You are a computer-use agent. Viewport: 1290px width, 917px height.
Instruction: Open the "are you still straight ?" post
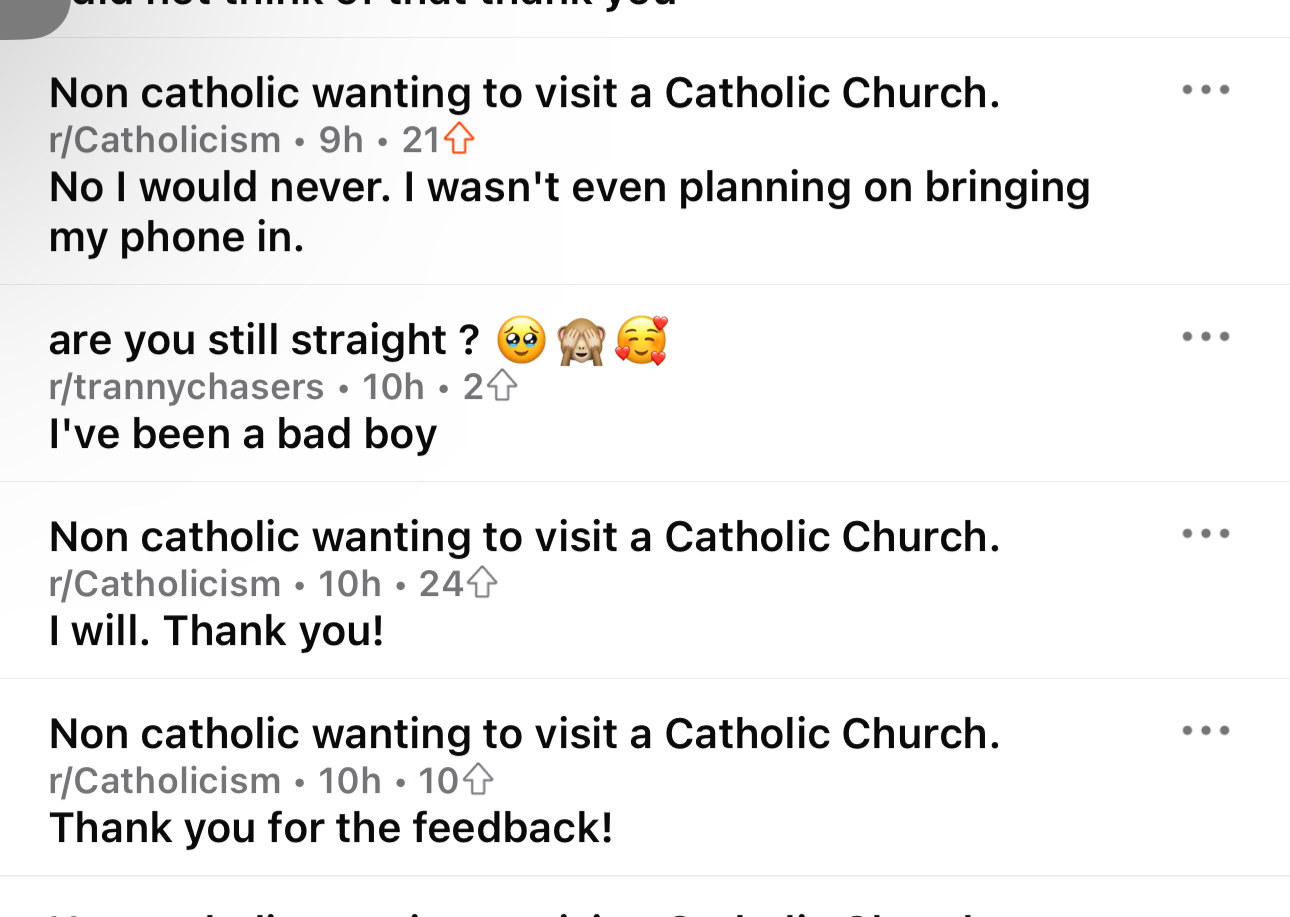click(x=358, y=340)
